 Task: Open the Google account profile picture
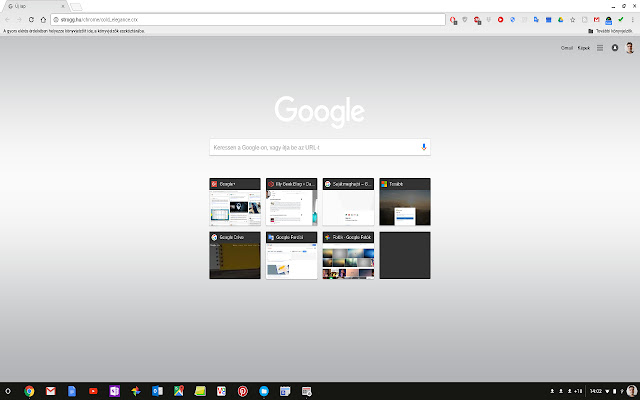click(x=630, y=48)
